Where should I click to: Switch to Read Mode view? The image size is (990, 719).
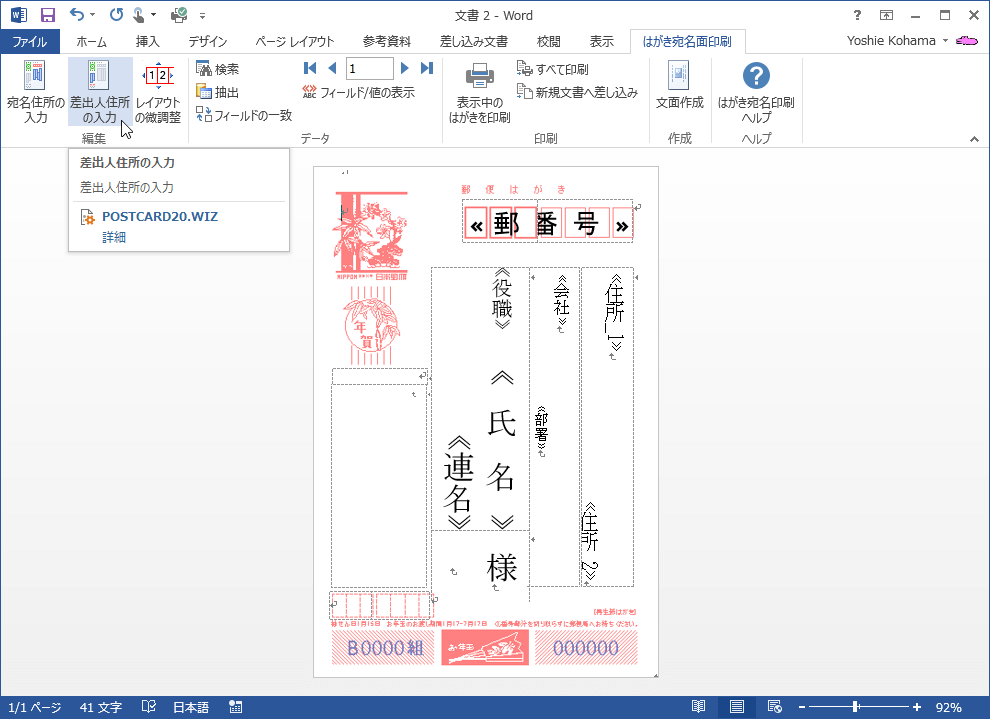(698, 707)
